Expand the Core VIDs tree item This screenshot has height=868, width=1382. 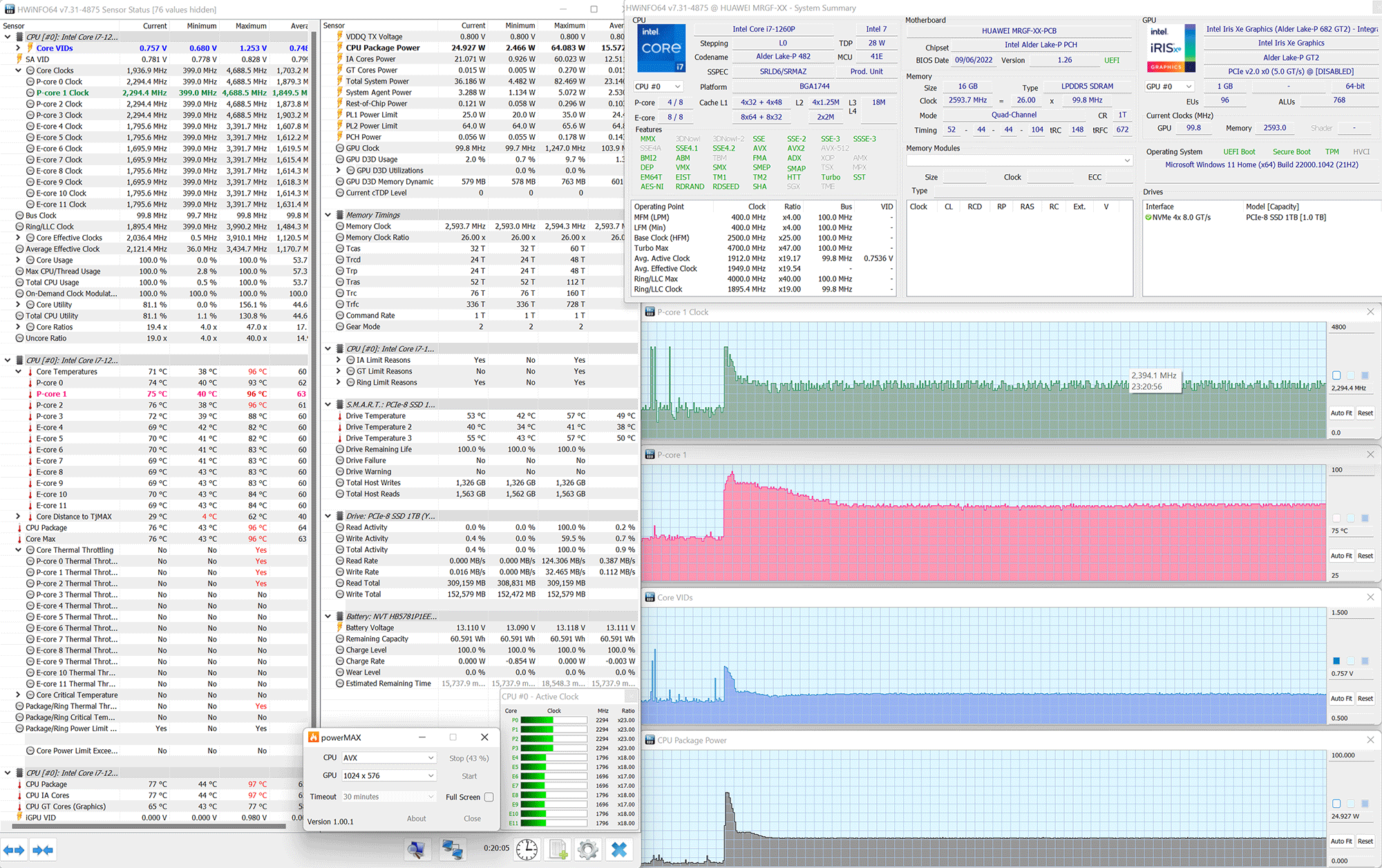point(18,48)
